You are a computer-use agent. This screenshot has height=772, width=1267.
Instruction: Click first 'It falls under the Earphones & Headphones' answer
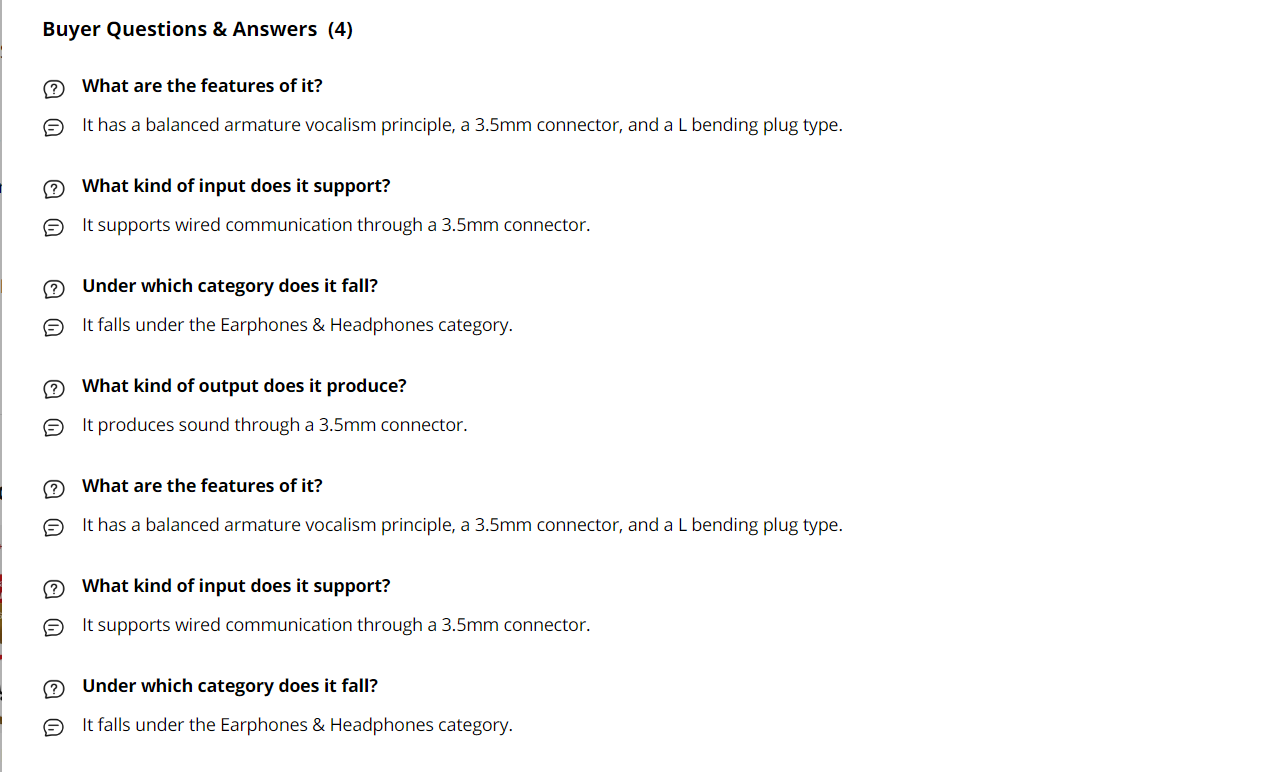(x=297, y=325)
